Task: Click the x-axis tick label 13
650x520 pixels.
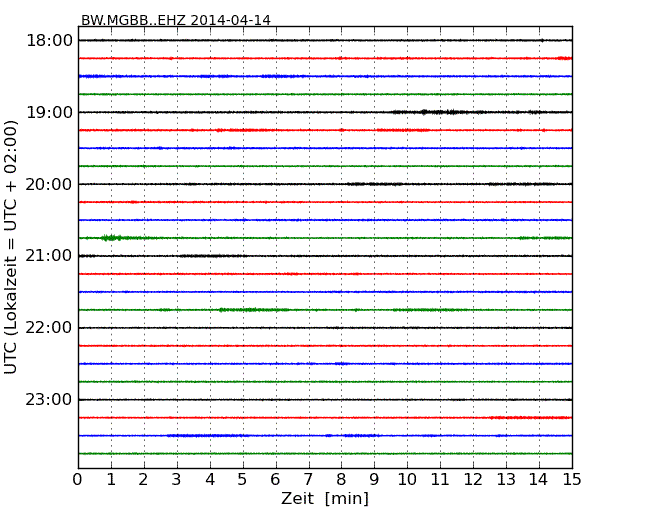Action: 506,480
